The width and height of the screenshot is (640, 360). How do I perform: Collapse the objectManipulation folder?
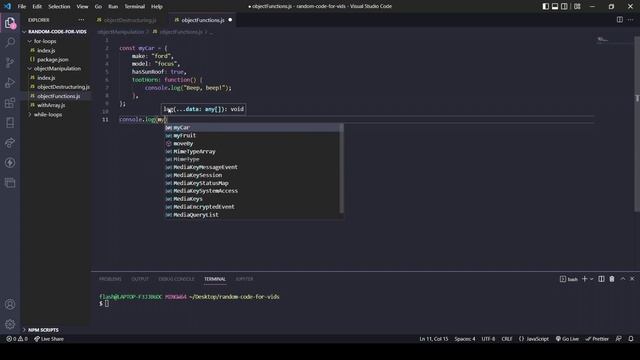(x=57, y=69)
